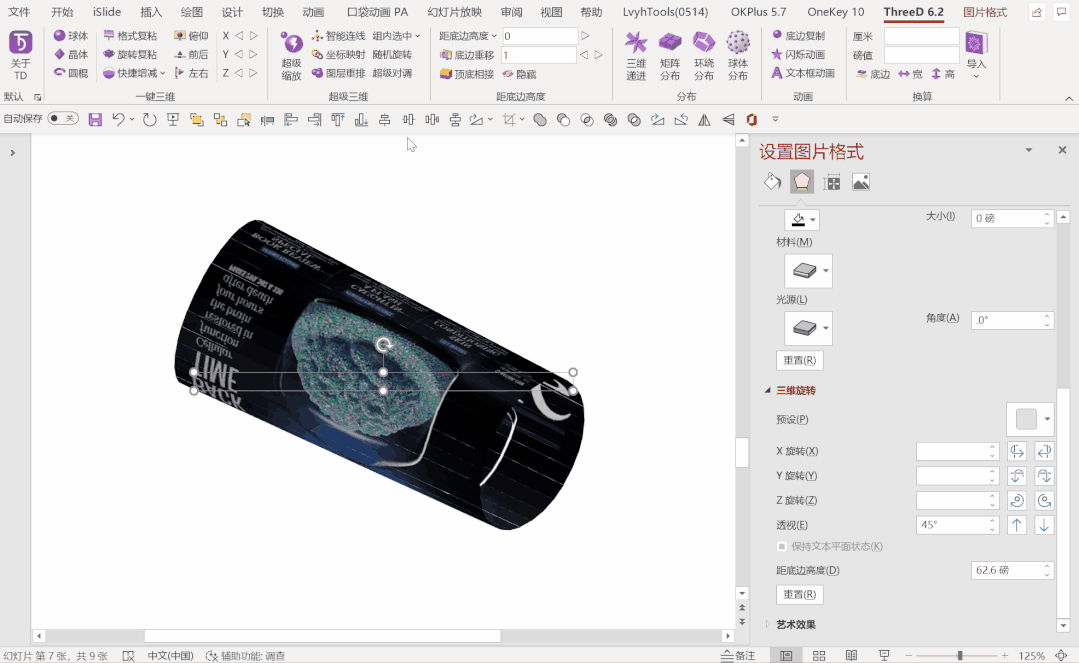This screenshot has height=663, width=1079.
Task: Click 图层重排 layer reorder tool
Action: [339, 72]
